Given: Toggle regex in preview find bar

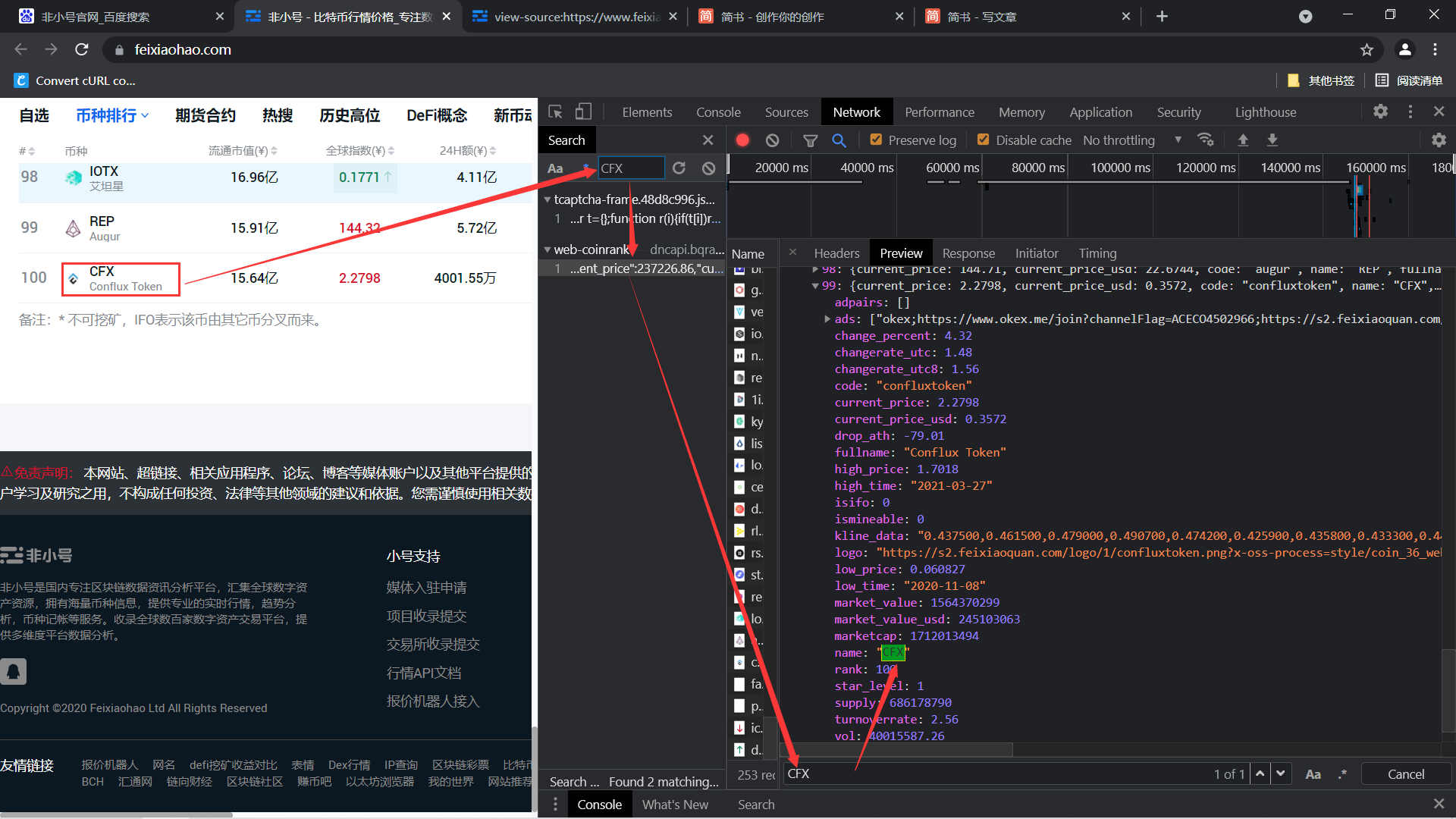Looking at the screenshot, I should click(x=1342, y=774).
